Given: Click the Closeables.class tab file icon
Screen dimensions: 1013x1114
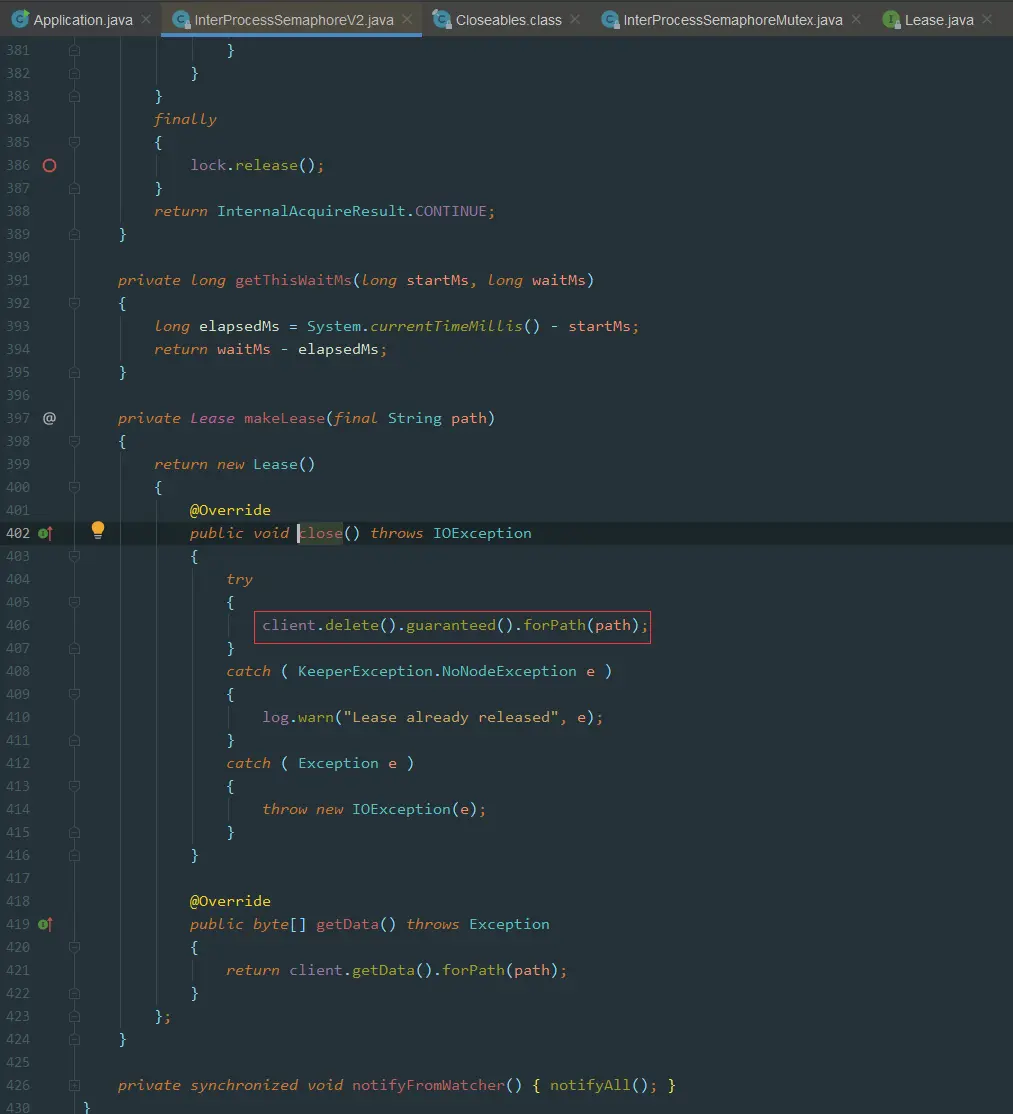Looking at the screenshot, I should [442, 19].
